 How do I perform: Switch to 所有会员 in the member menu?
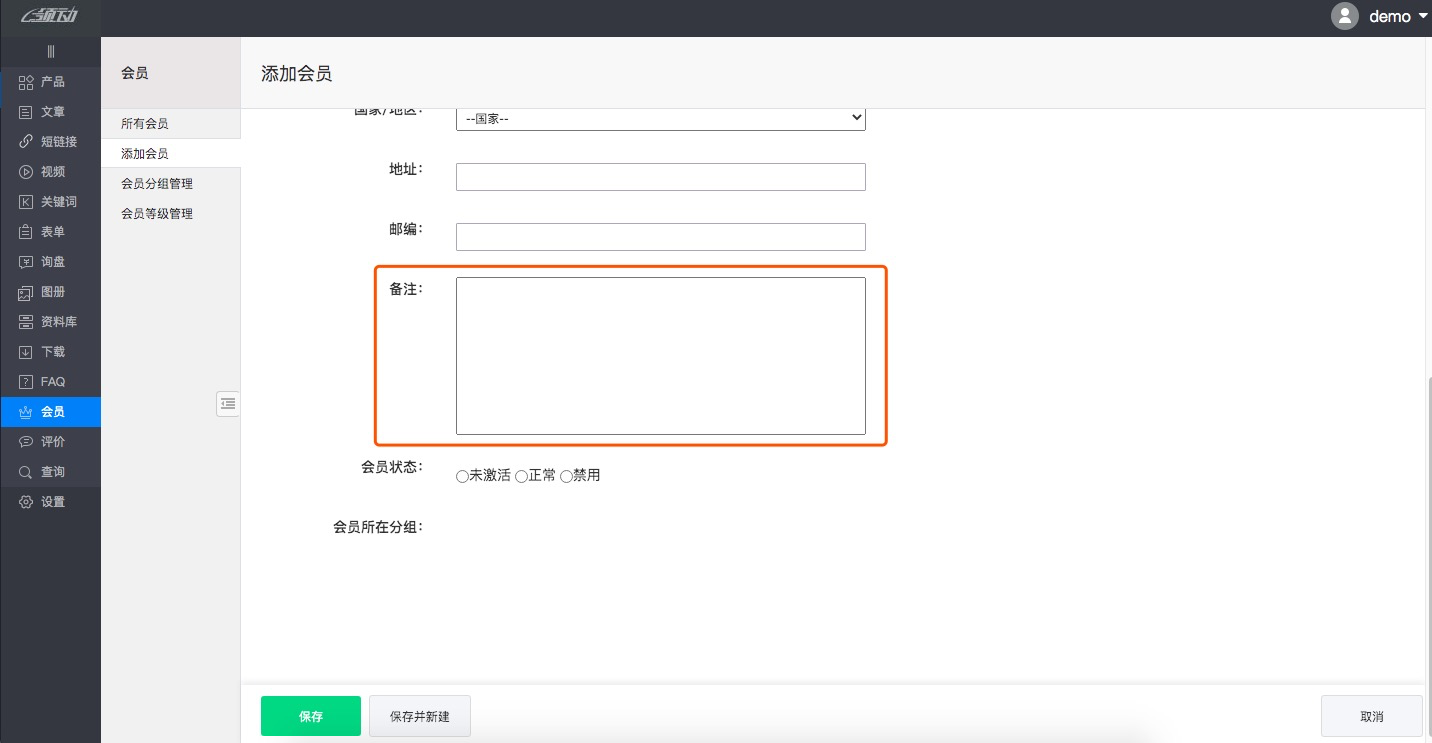pos(145,123)
